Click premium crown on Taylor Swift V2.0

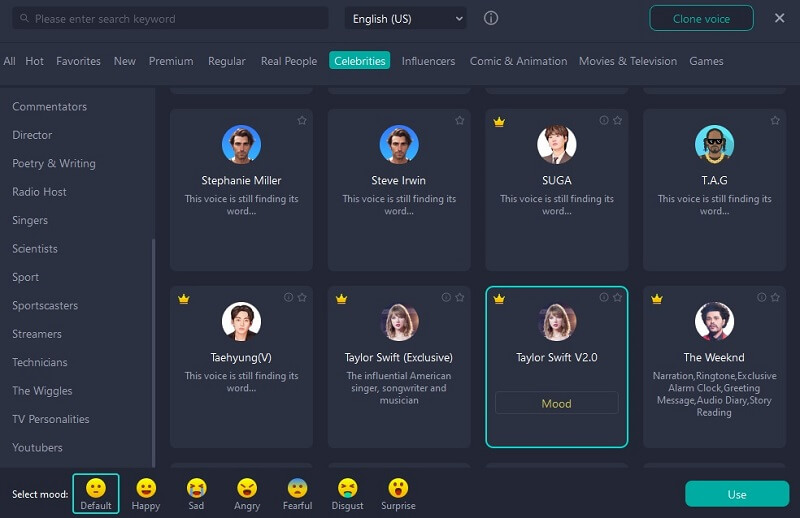coord(499,299)
